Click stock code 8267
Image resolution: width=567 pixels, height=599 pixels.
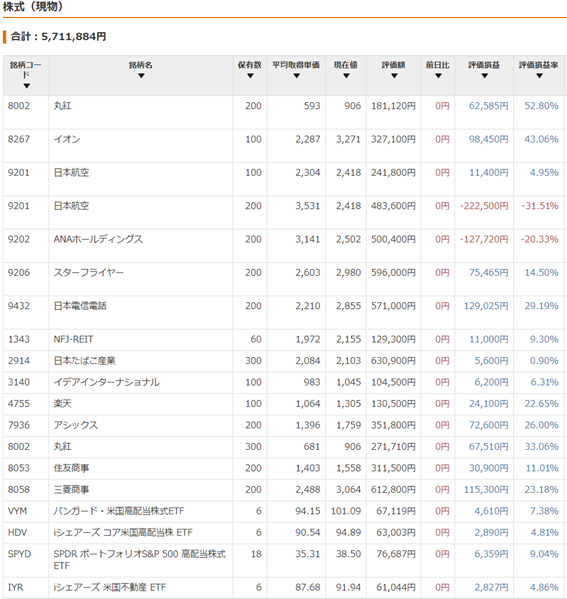point(19,139)
